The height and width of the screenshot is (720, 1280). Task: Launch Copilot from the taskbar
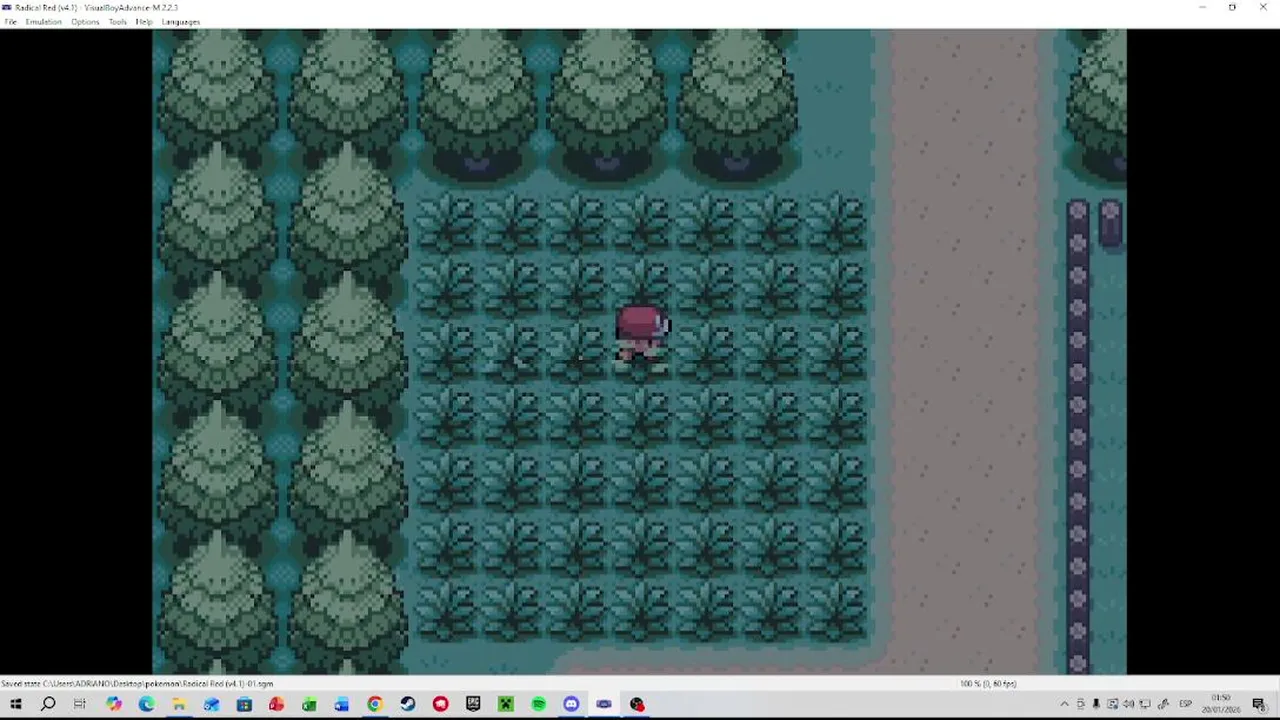pos(113,705)
